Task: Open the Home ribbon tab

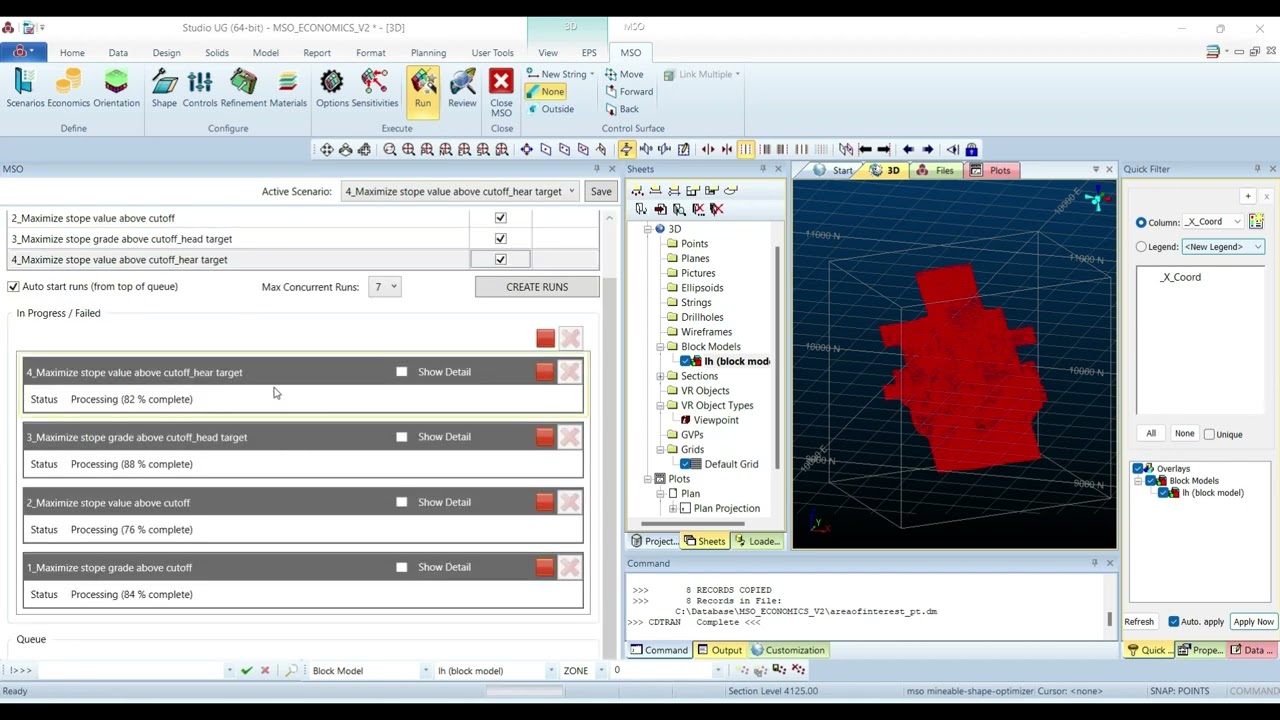Action: pyautogui.click(x=72, y=53)
